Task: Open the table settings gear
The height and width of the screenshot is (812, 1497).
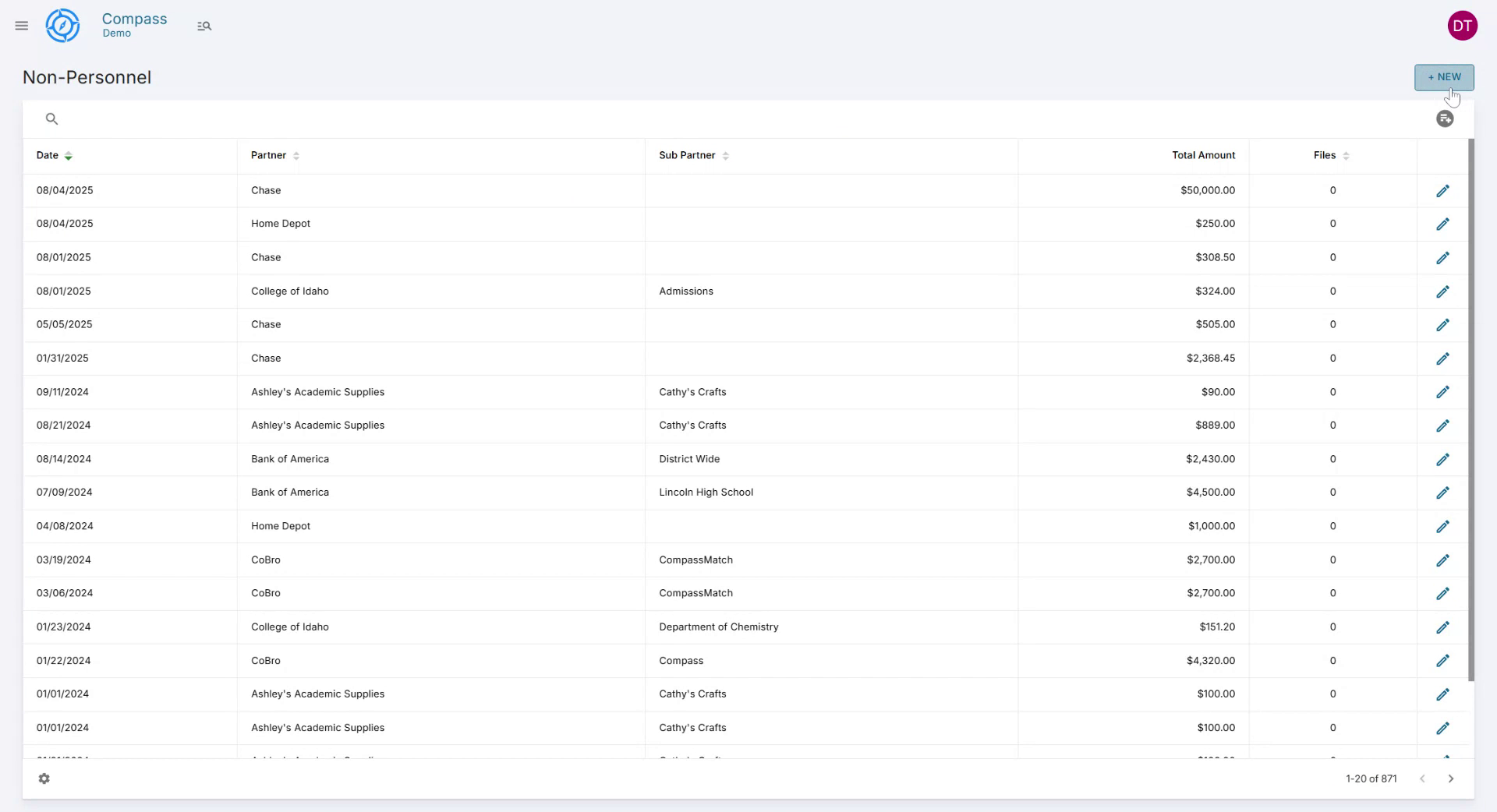Action: (x=44, y=778)
